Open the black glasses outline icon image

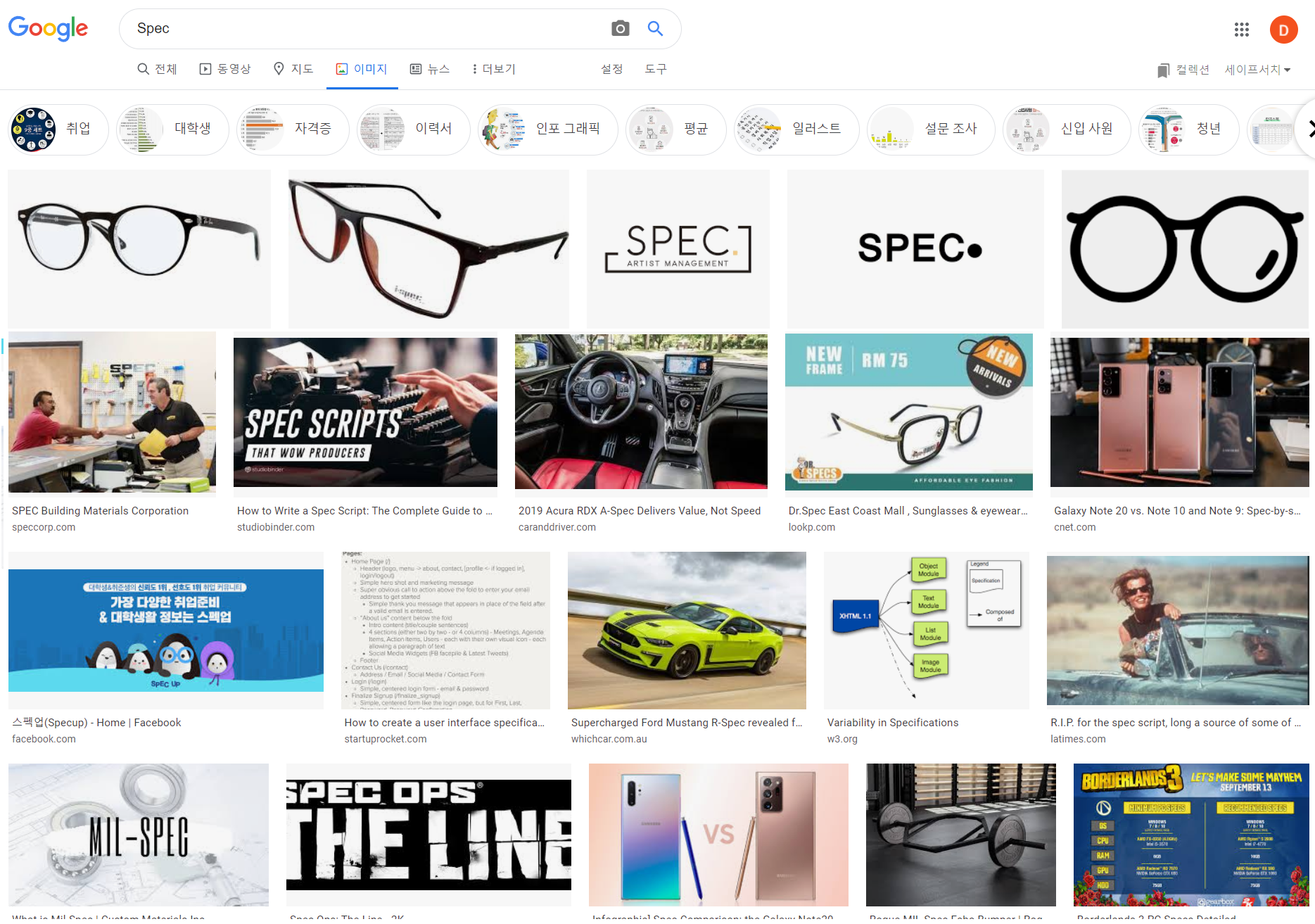click(1185, 248)
